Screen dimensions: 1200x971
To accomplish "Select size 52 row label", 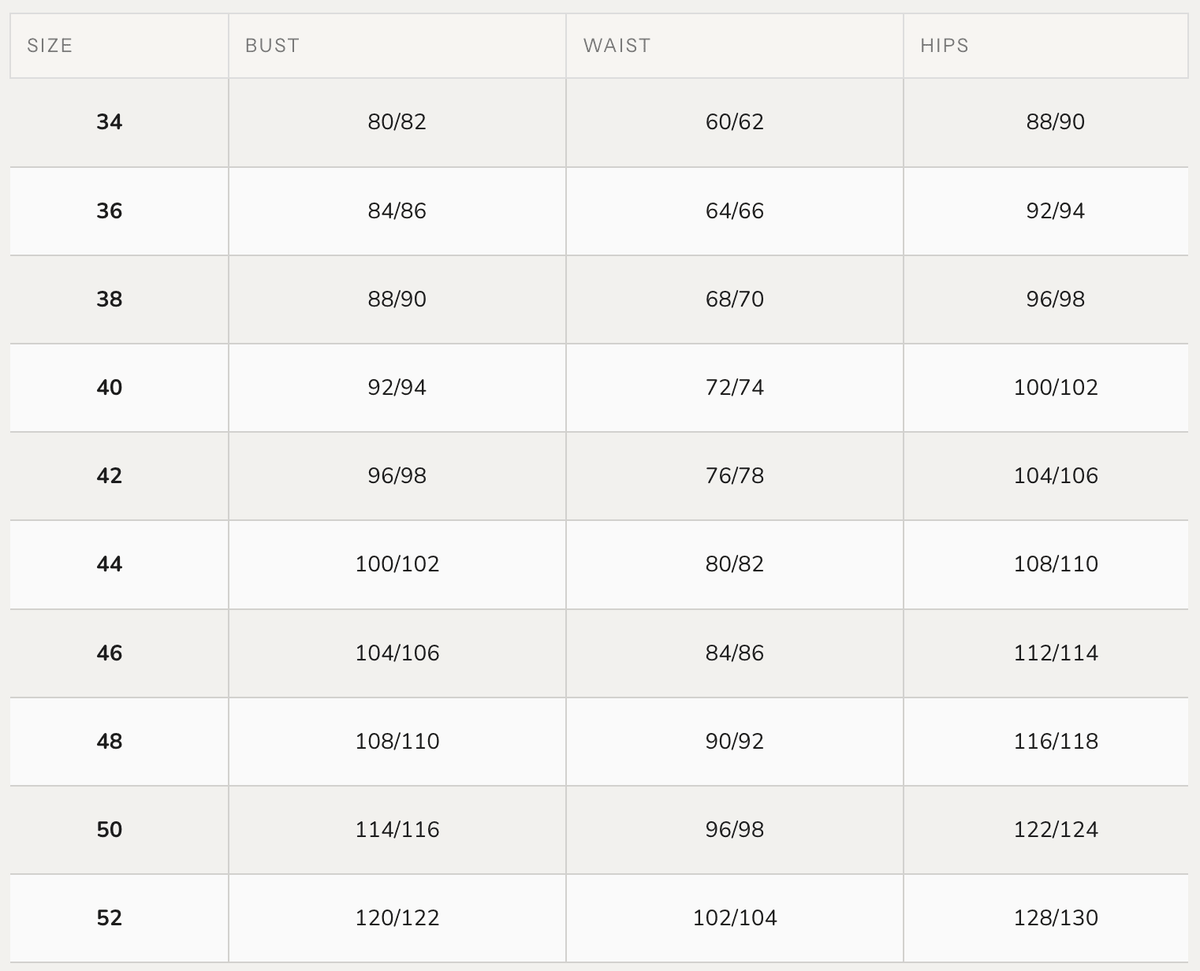I will pos(109,918).
